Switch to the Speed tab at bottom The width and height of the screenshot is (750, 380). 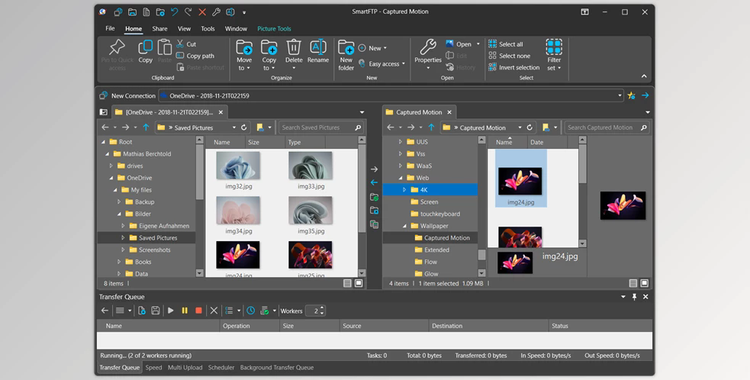point(154,368)
